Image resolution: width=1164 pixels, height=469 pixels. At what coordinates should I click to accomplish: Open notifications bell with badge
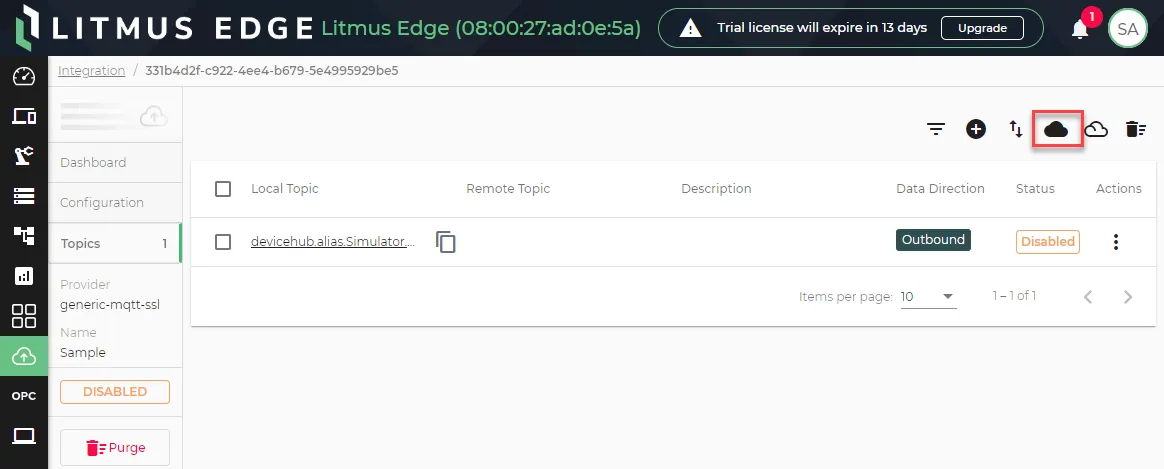coord(1081,29)
